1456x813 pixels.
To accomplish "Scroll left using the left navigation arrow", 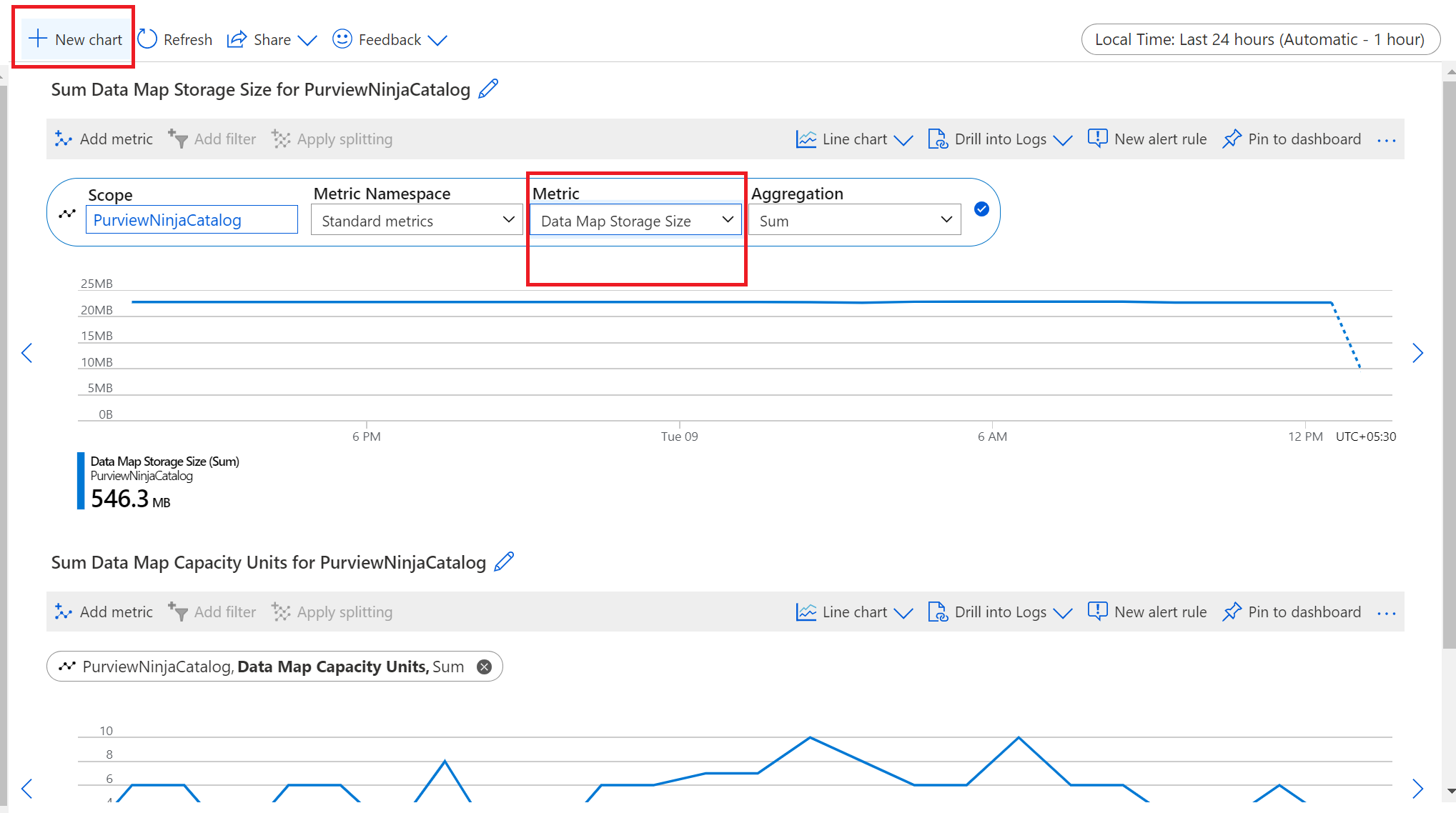I will (x=27, y=353).
